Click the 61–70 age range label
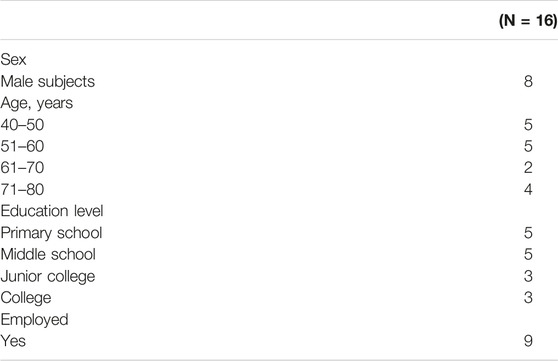The width and height of the screenshot is (558, 361). (22, 168)
